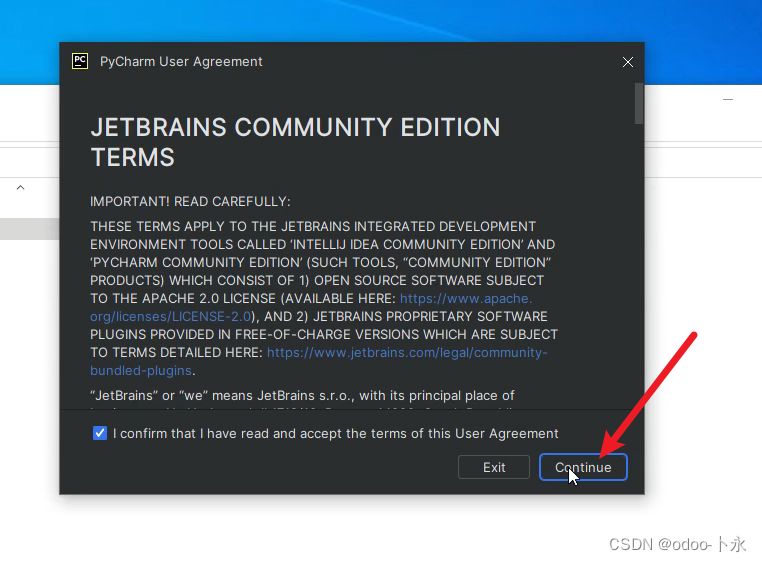The image size is (762, 562).
Task: Minimize the background window
Action: click(727, 99)
